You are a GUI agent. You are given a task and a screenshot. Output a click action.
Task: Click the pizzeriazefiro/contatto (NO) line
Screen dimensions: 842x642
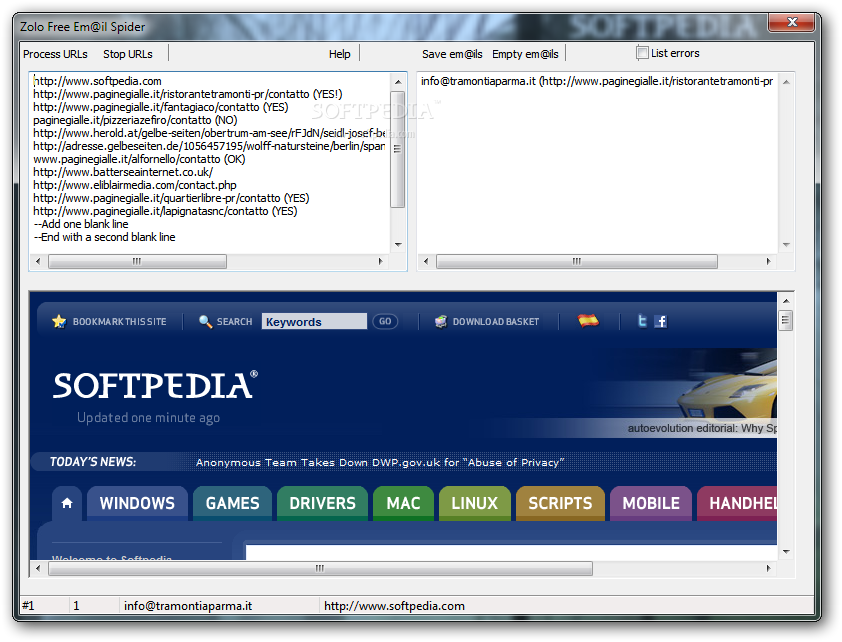click(x=135, y=120)
